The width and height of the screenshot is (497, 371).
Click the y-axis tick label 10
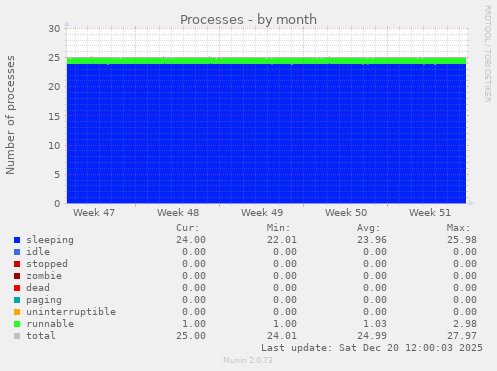tap(54, 145)
